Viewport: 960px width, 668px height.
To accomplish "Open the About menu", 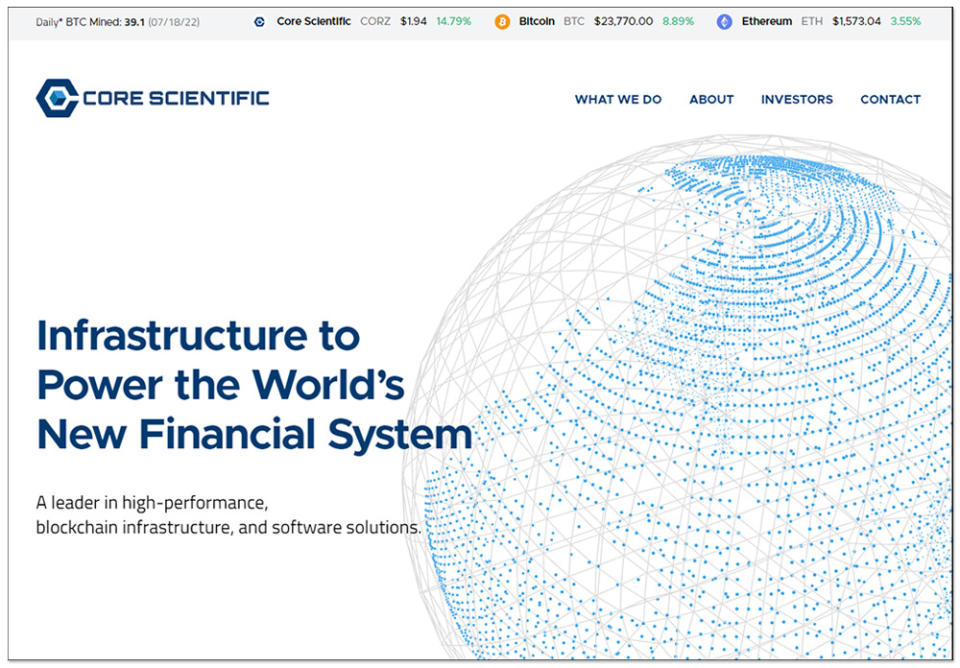I will tap(711, 99).
